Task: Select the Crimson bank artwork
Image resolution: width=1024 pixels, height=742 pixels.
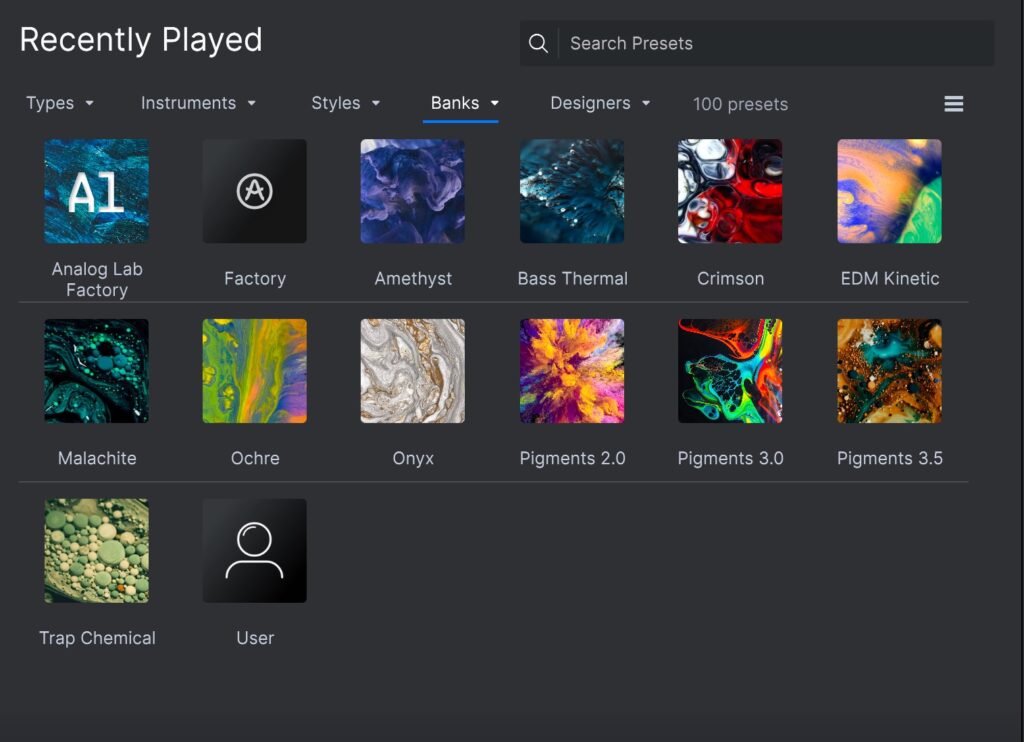Action: [x=730, y=191]
